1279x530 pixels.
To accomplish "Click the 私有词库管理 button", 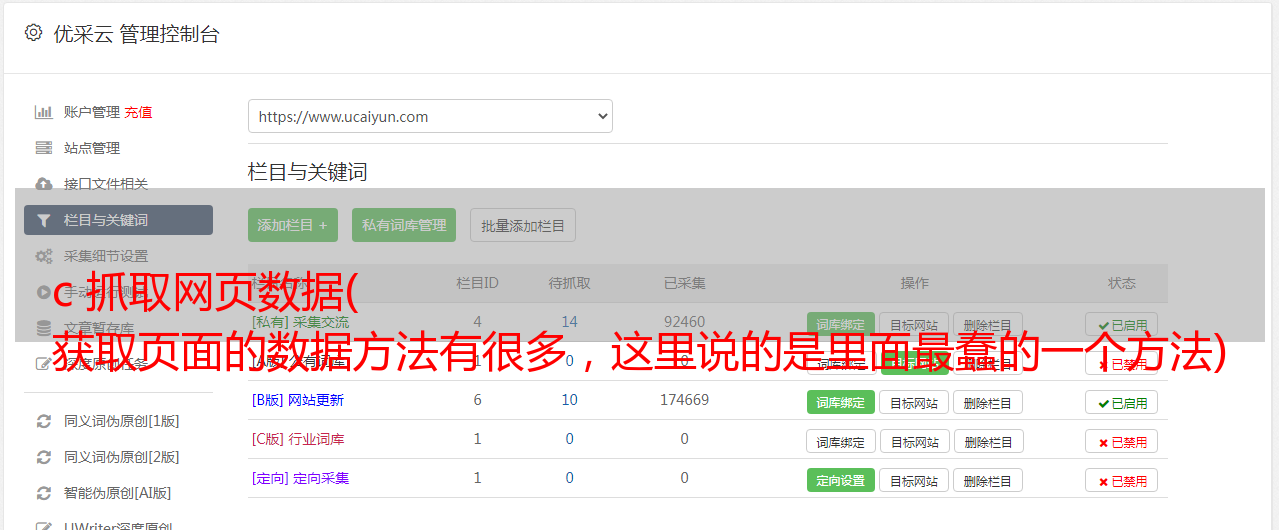I will [404, 225].
